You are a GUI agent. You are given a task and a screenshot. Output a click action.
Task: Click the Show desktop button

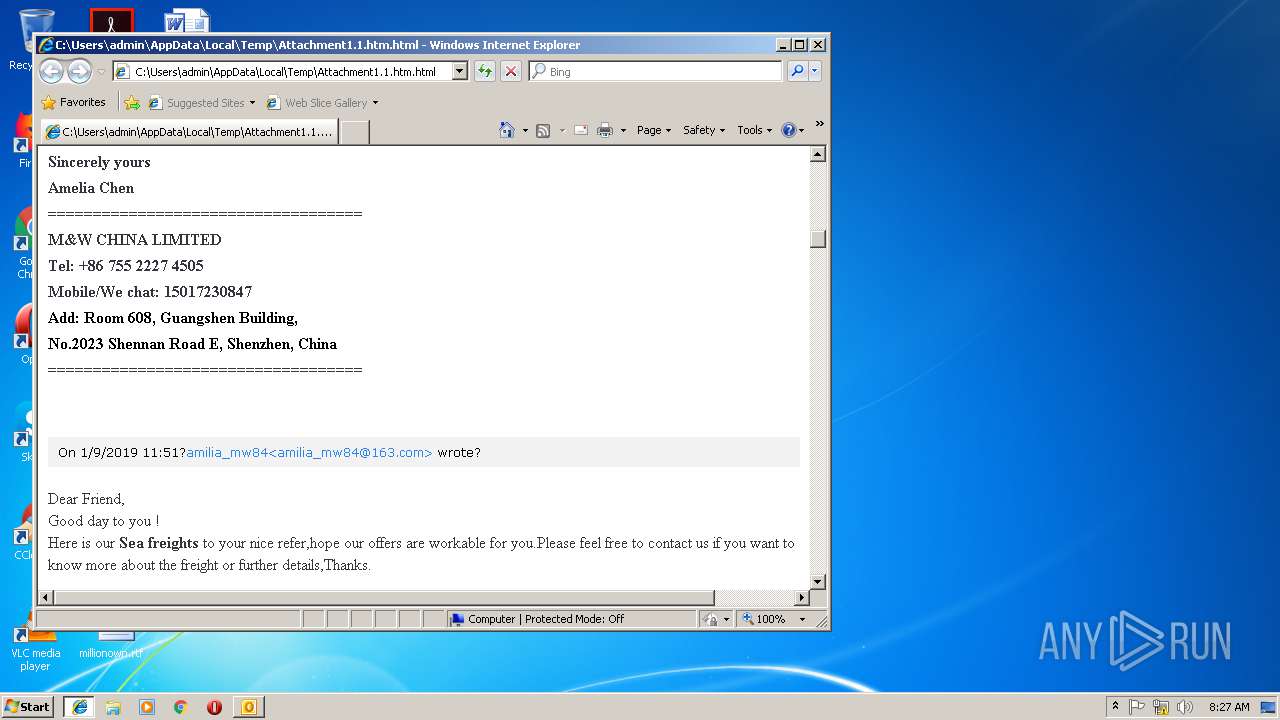point(1269,707)
